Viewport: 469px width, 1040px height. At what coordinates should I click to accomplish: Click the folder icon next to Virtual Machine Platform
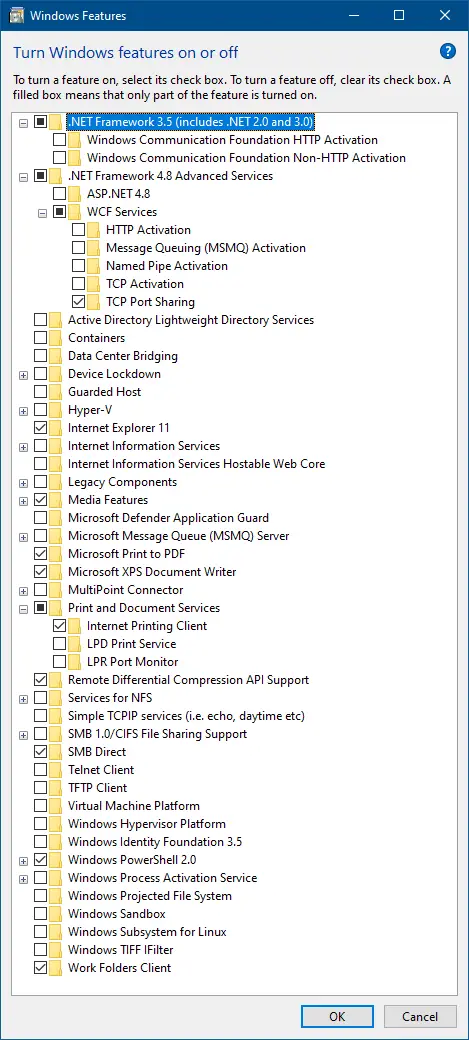click(56, 806)
